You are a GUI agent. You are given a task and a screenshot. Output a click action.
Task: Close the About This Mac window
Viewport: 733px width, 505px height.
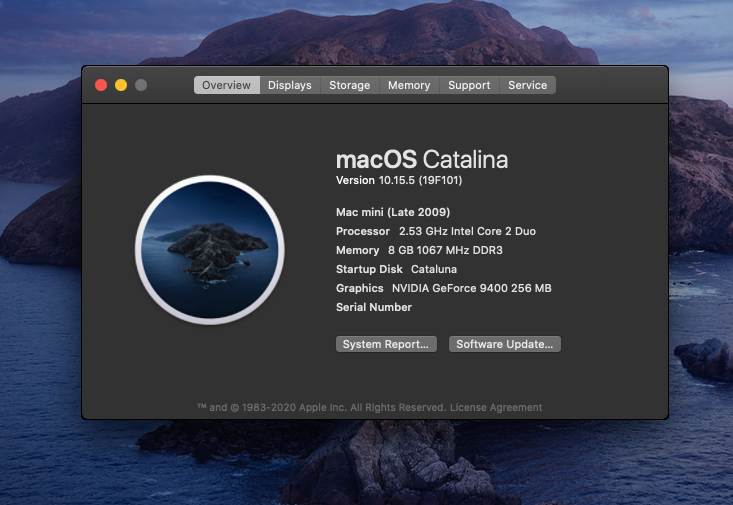(101, 85)
